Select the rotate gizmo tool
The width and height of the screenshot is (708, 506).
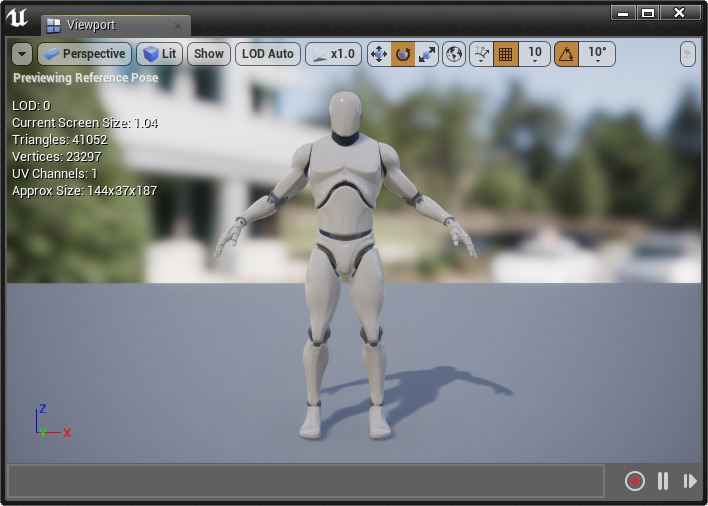tap(403, 54)
